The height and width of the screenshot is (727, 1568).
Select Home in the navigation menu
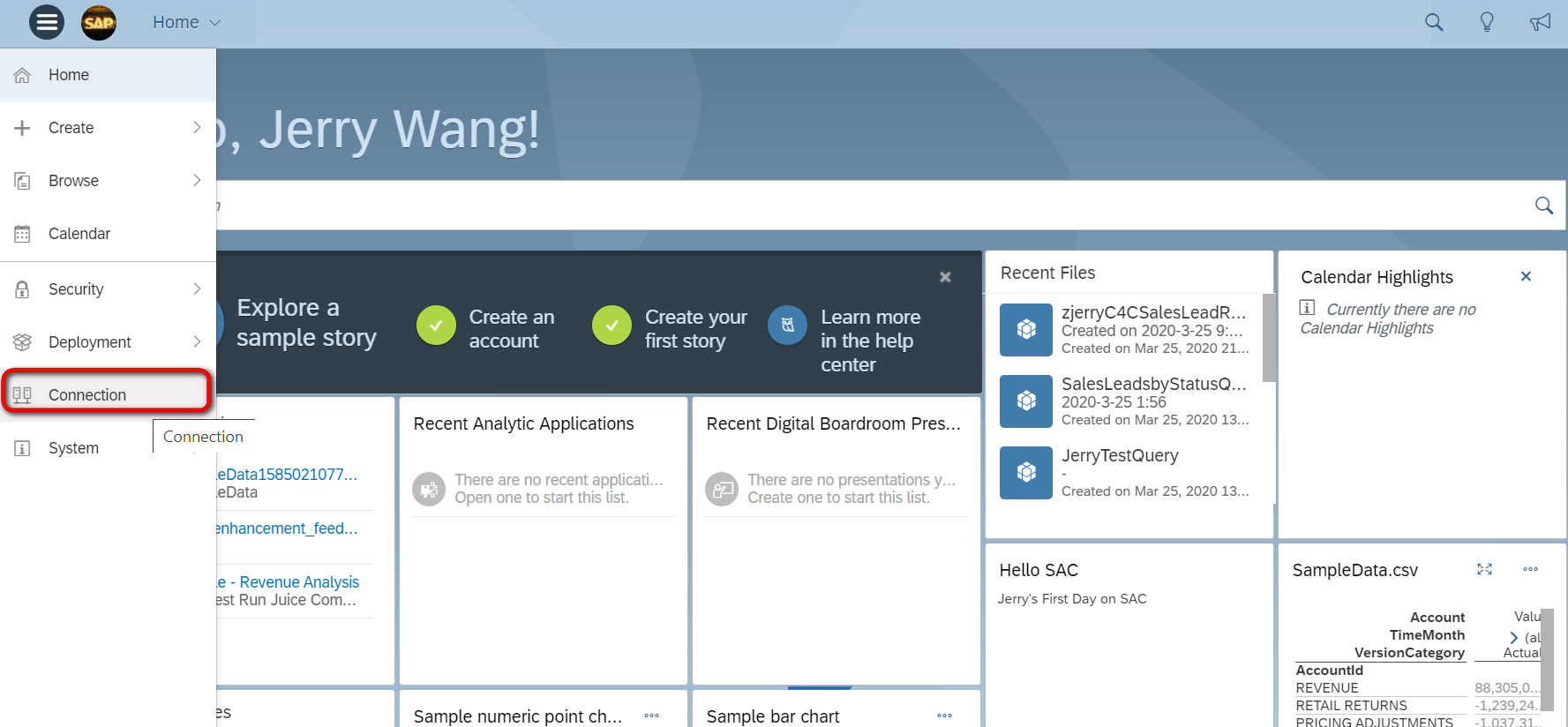pos(108,75)
